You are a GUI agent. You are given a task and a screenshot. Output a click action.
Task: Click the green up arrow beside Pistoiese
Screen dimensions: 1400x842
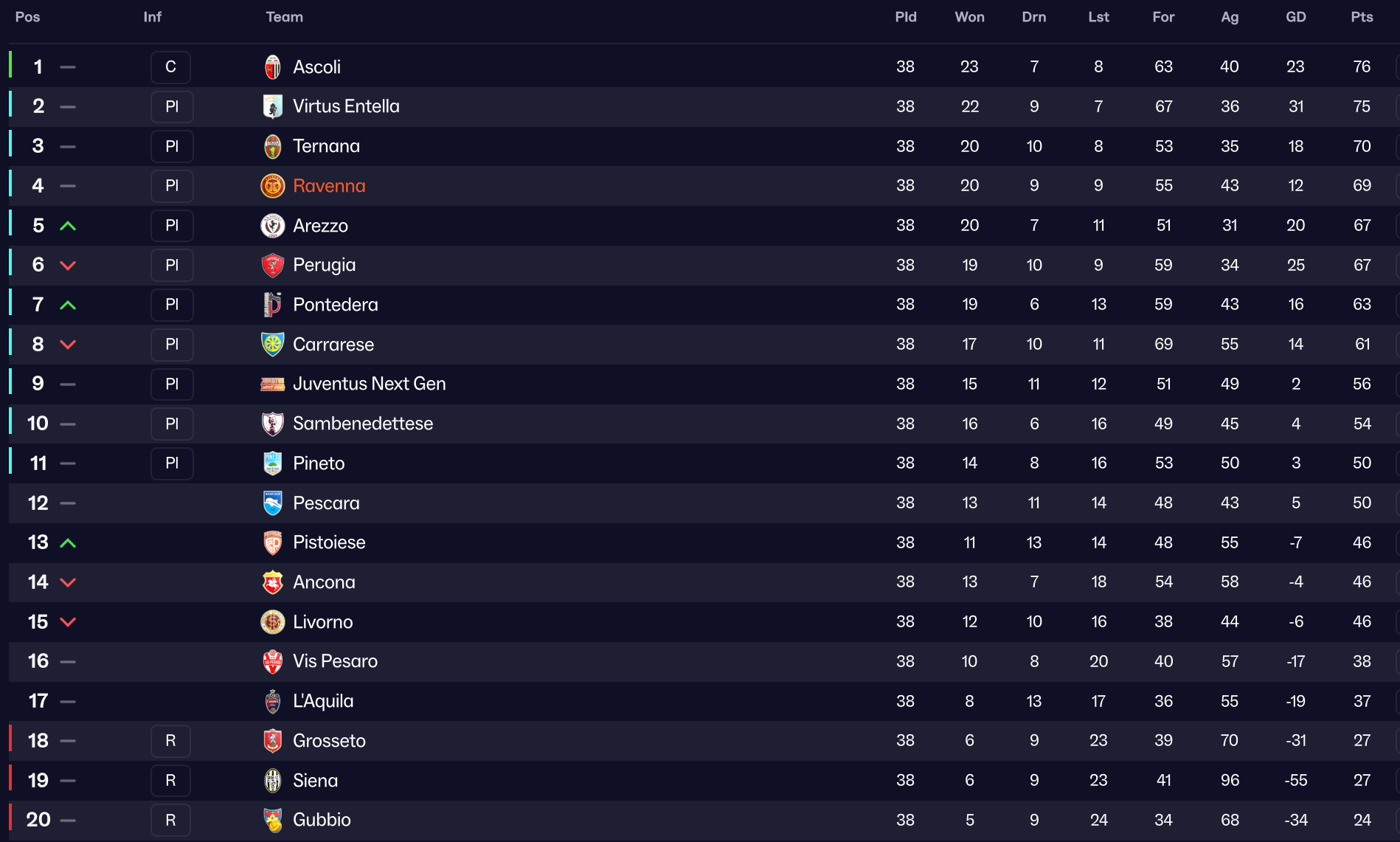[68, 543]
